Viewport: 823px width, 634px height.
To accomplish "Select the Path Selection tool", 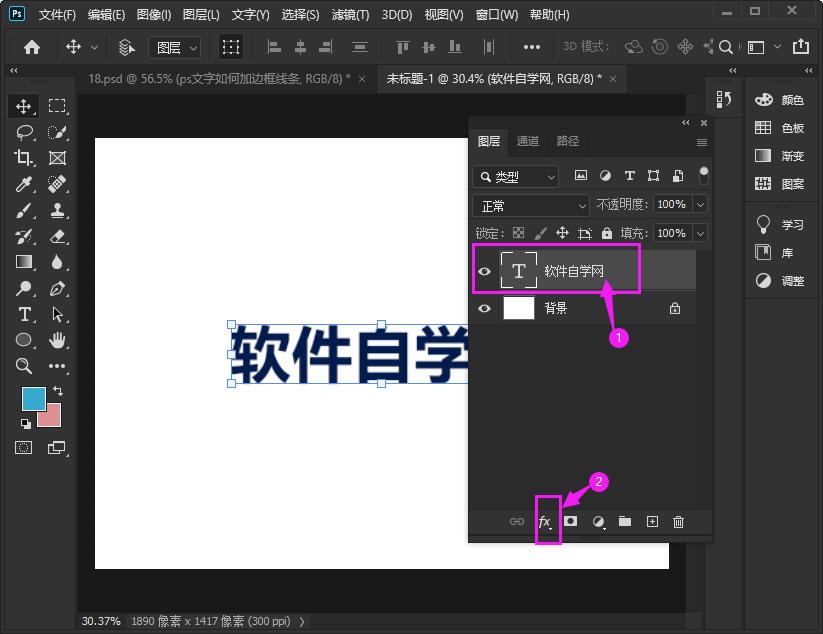I will (57, 314).
